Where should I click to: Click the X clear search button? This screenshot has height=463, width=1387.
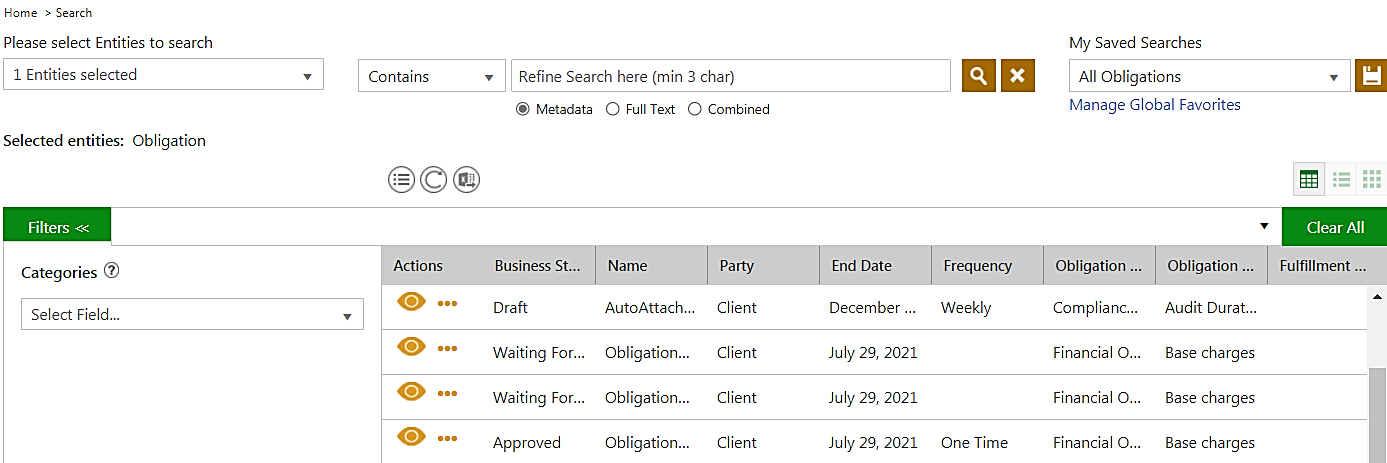(x=1017, y=76)
